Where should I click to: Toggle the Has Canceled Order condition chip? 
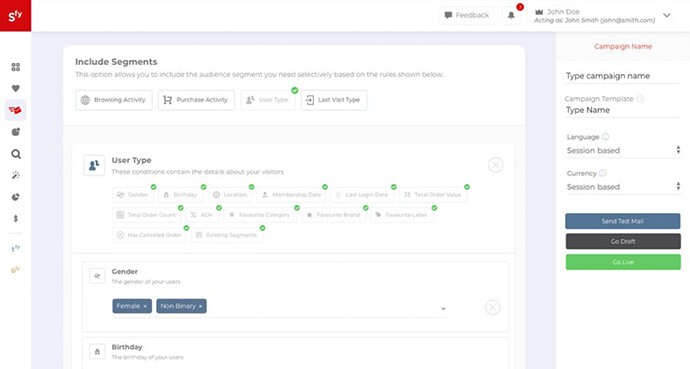click(149, 235)
